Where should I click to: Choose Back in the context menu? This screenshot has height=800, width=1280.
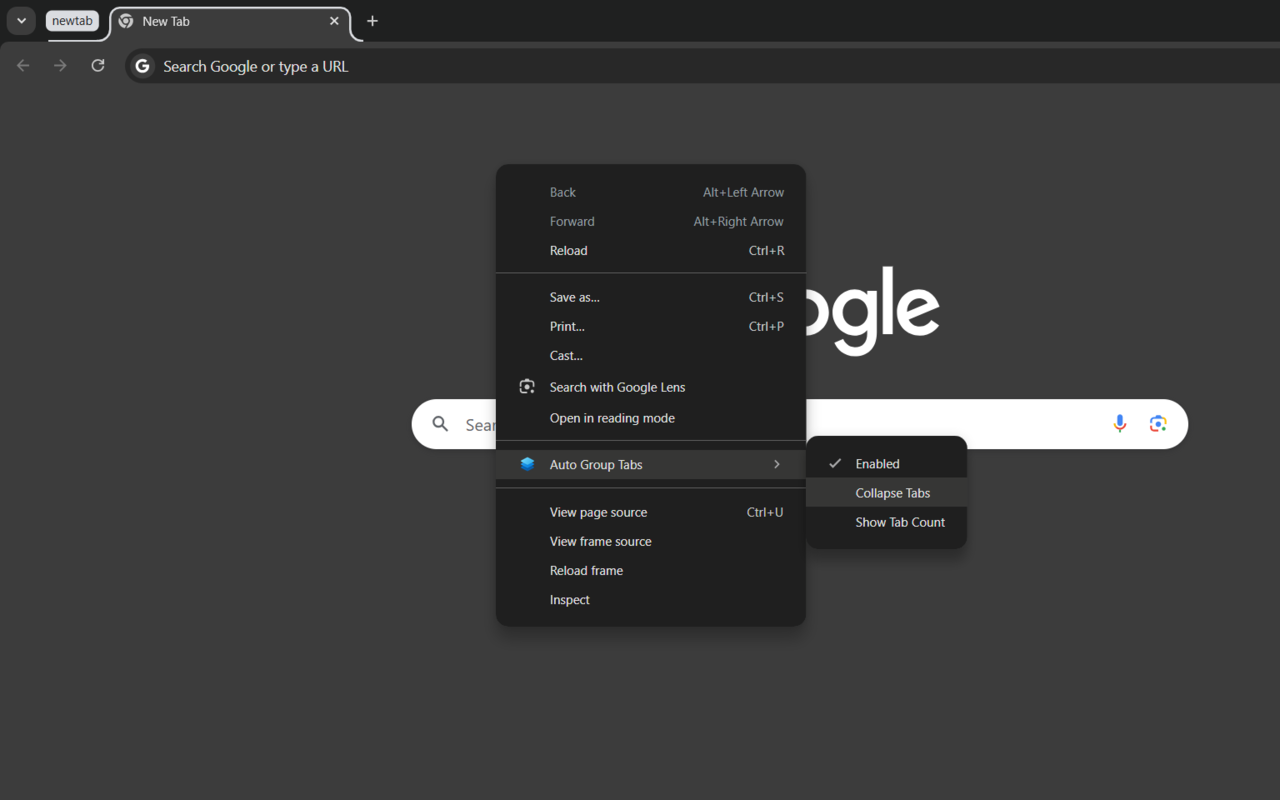click(x=651, y=192)
